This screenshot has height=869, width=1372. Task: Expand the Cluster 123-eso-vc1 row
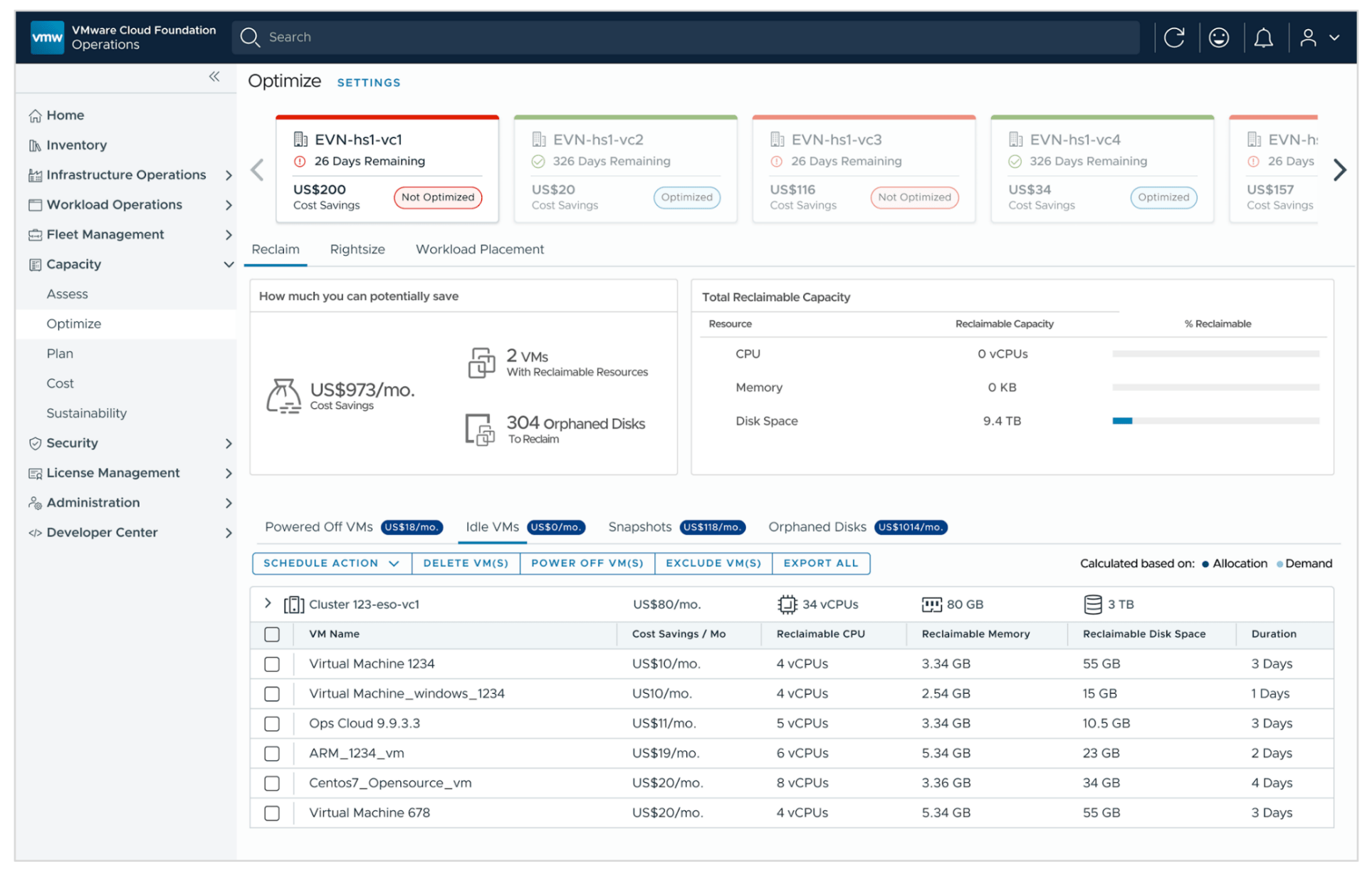(268, 603)
